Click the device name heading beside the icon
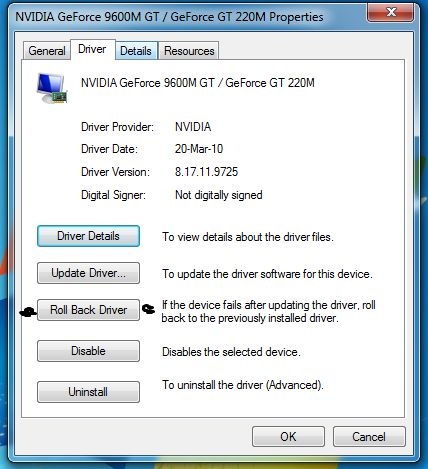 [x=198, y=83]
